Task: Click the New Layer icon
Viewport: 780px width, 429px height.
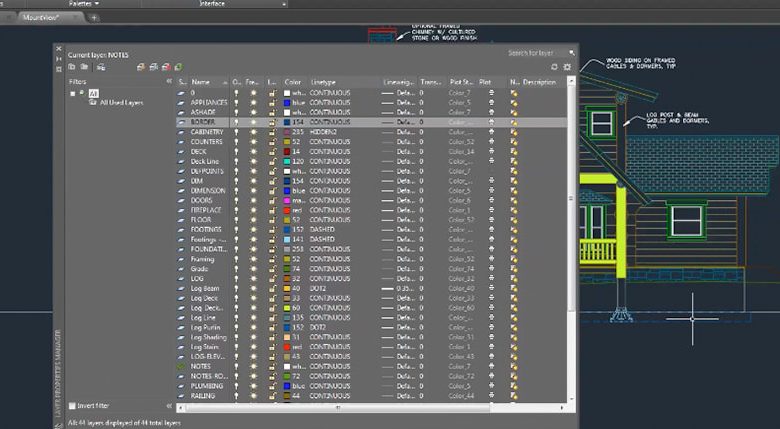Action: [139, 67]
